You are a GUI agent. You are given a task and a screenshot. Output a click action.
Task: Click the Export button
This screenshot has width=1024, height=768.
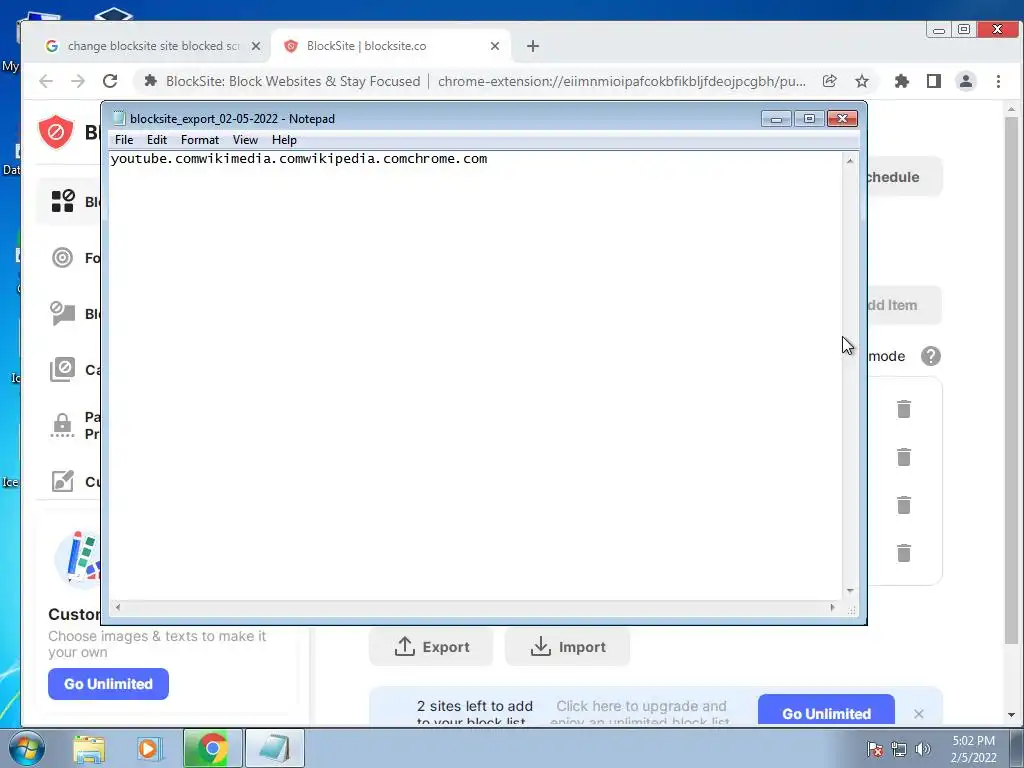pos(431,647)
